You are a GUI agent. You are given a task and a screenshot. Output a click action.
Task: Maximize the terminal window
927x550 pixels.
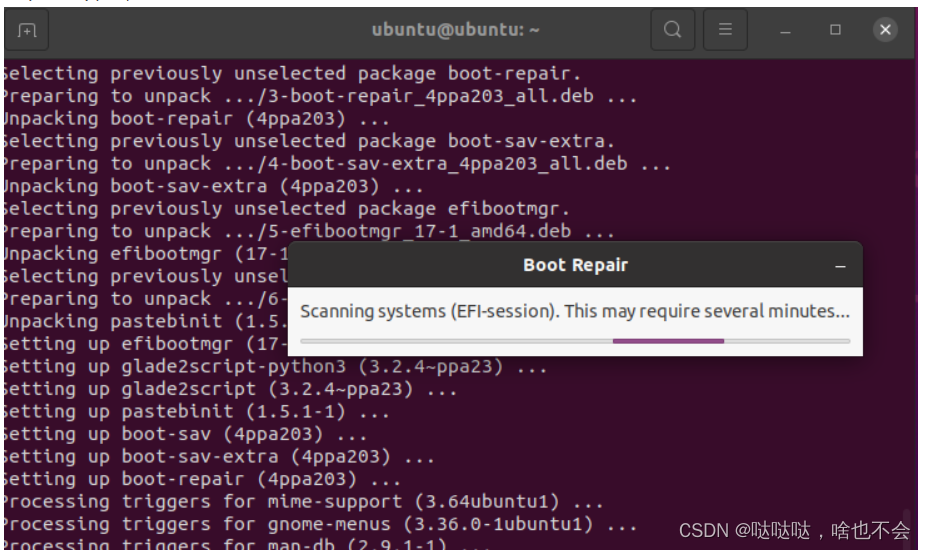(835, 30)
